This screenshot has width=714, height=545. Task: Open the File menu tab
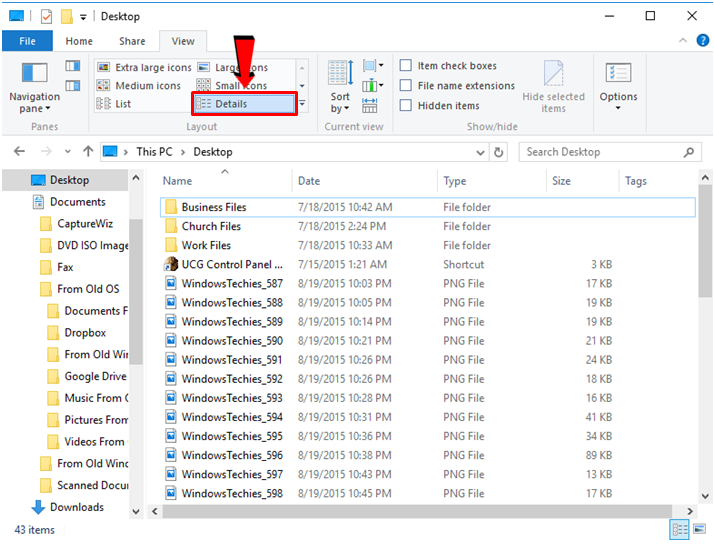click(x=27, y=41)
